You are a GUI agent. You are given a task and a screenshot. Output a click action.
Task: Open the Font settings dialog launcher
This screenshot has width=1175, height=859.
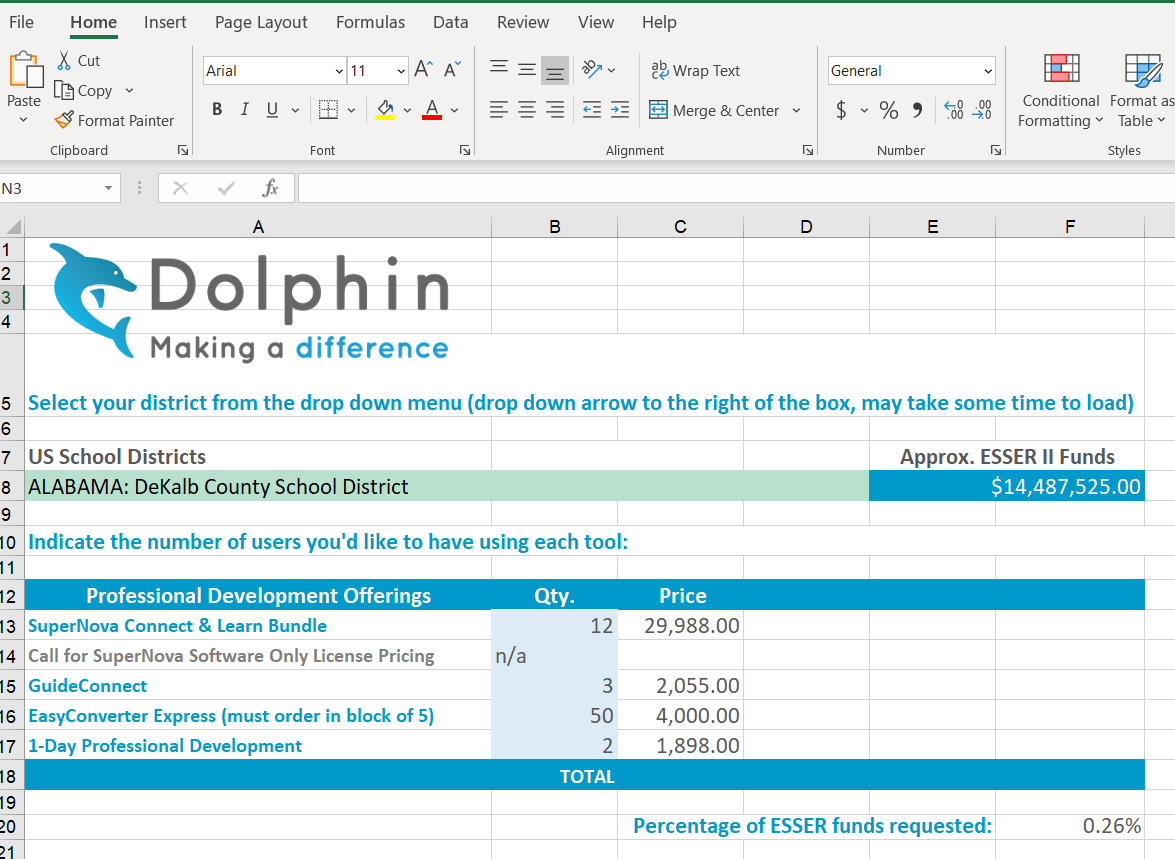[x=465, y=150]
